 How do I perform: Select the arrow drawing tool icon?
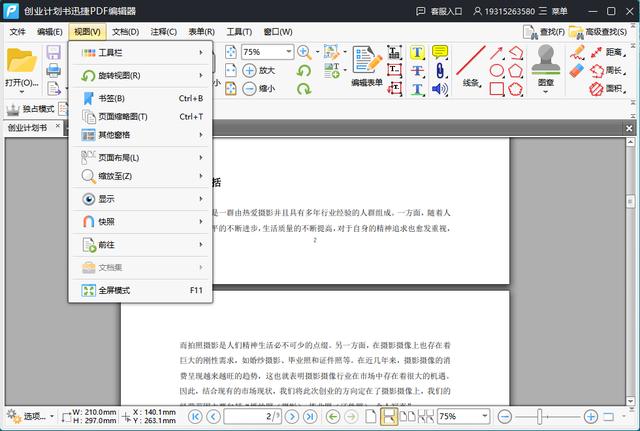pyautogui.click(x=496, y=53)
